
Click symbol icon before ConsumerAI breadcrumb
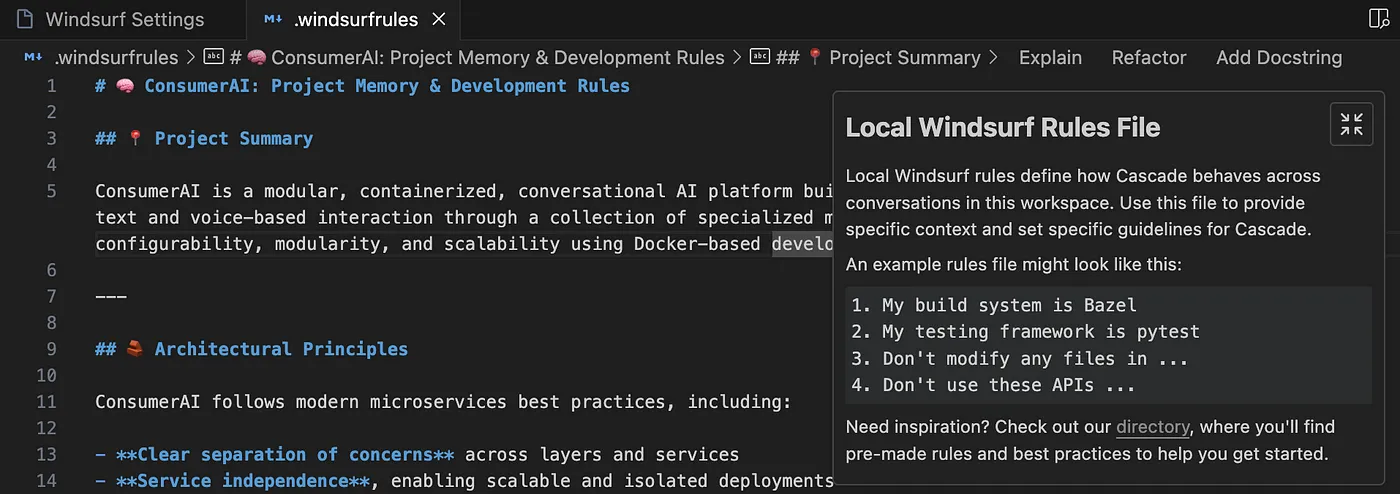point(213,58)
